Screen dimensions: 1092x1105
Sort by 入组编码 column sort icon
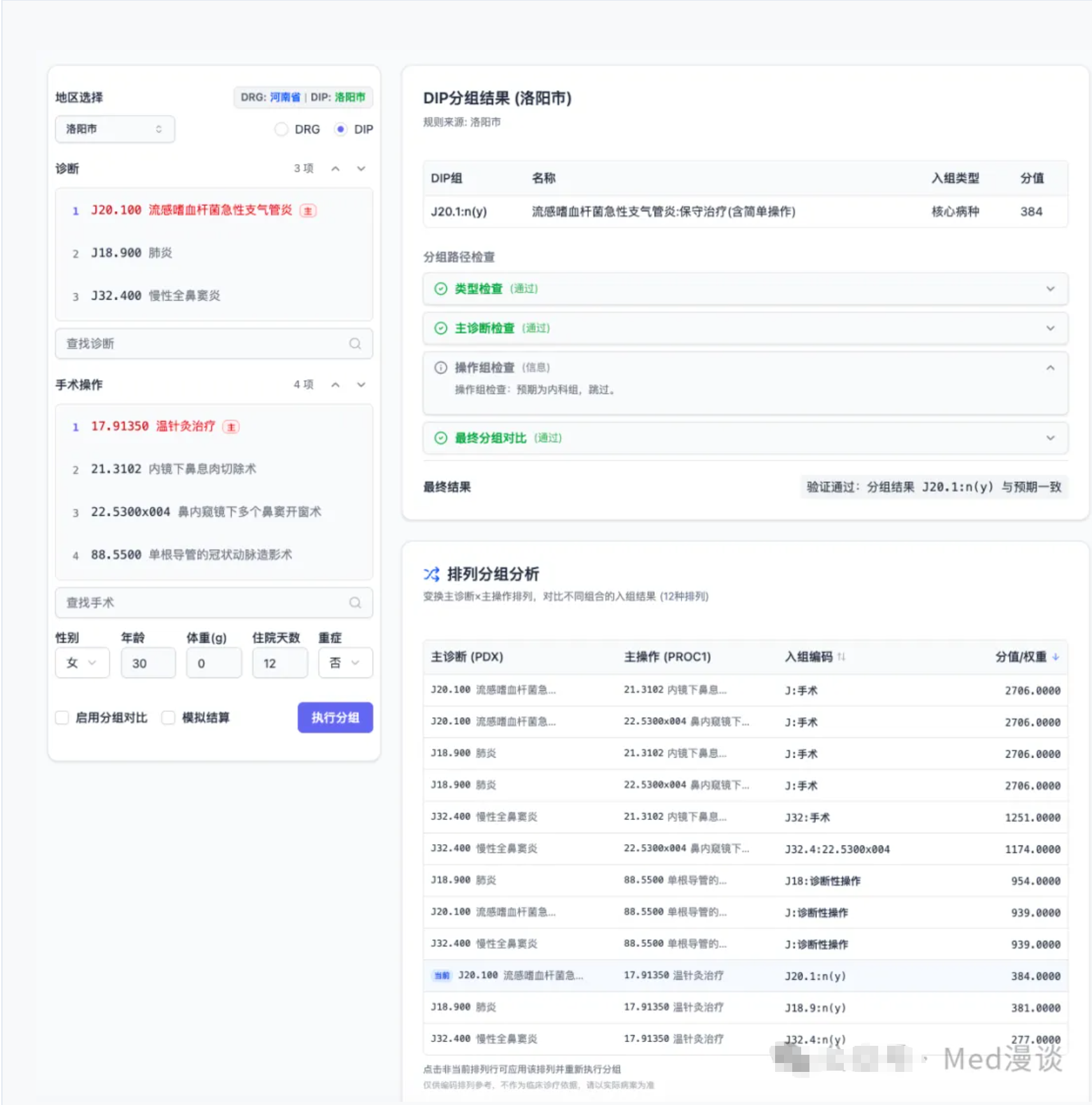coord(841,657)
